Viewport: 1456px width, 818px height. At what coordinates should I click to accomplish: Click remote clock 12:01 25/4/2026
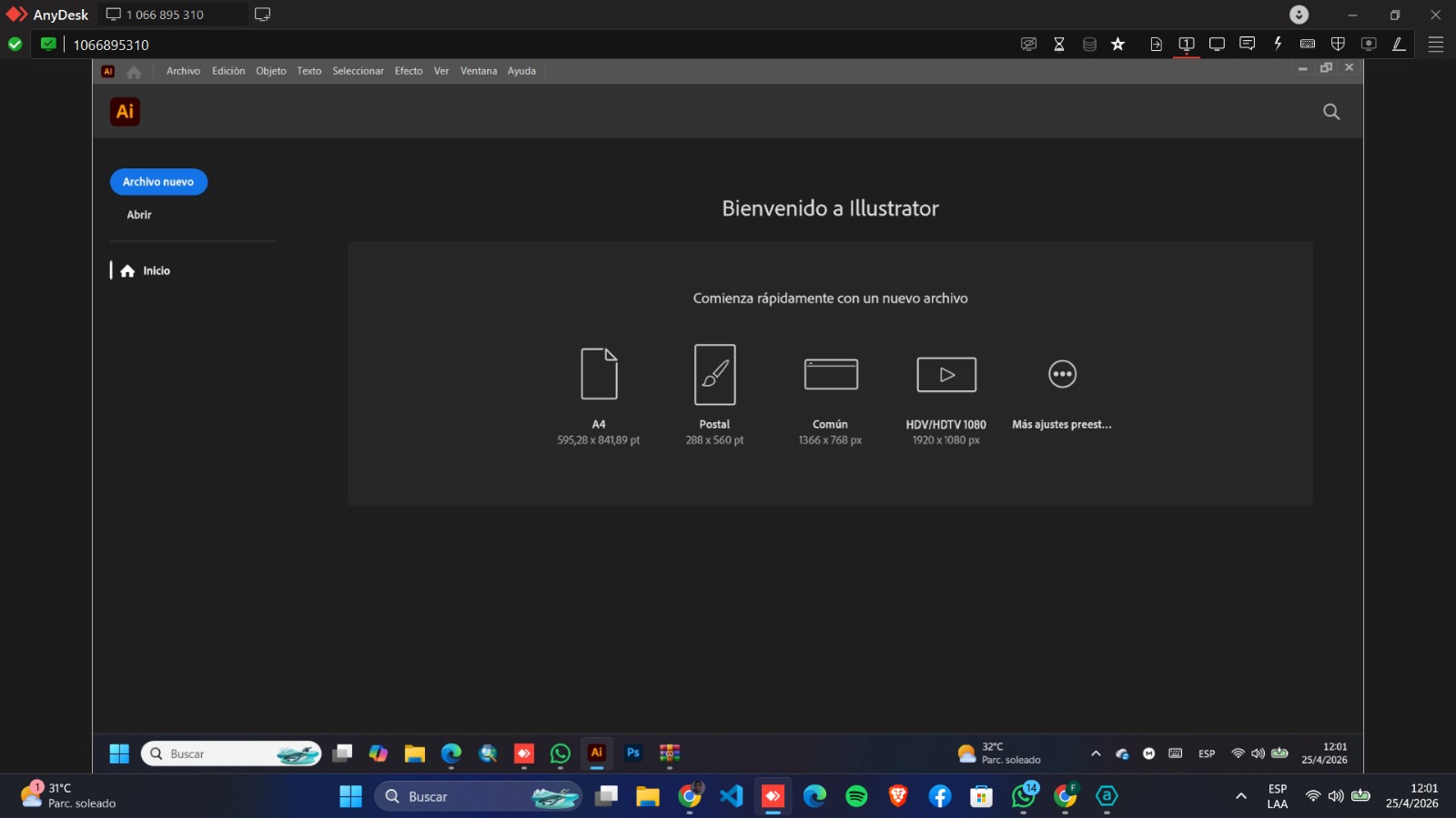pos(1325,753)
